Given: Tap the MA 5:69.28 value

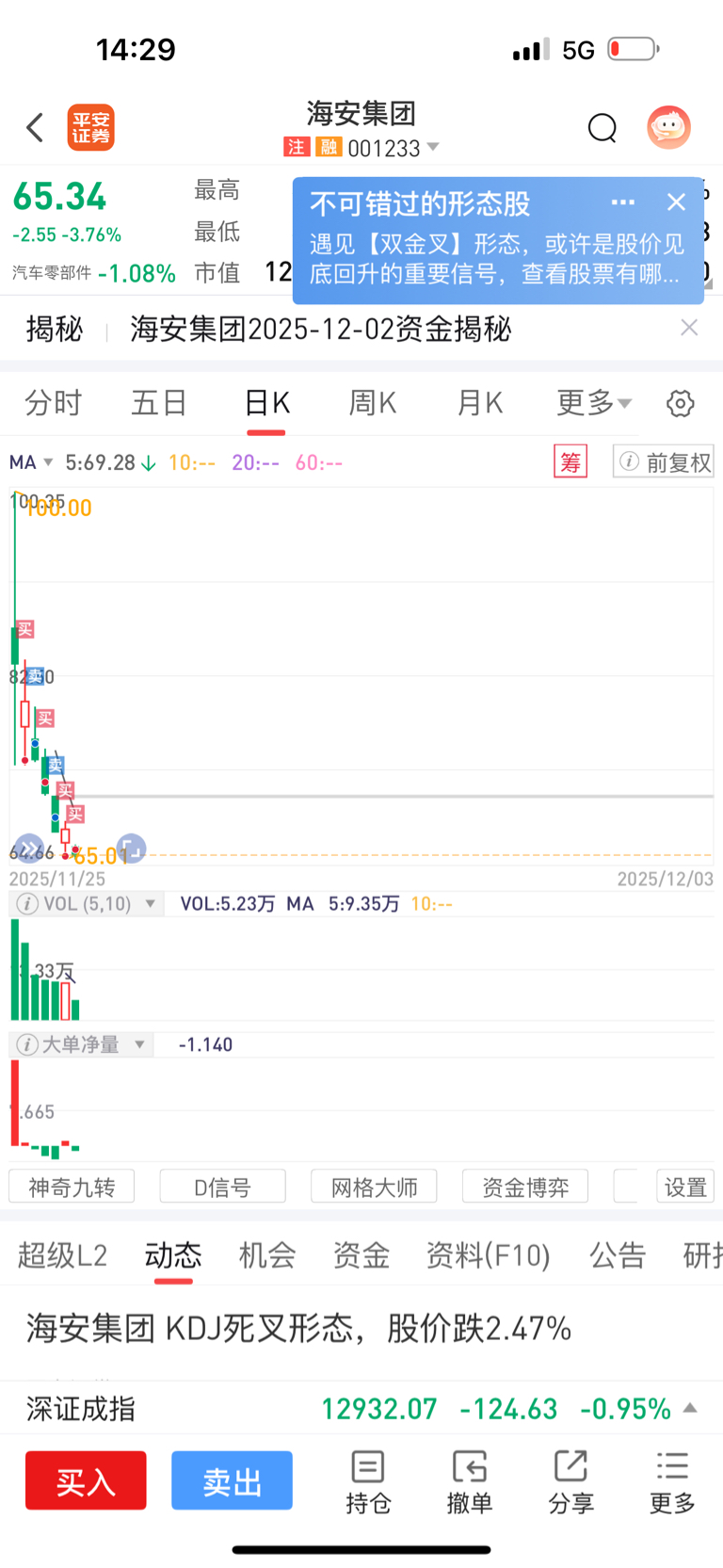Looking at the screenshot, I should pos(101,462).
